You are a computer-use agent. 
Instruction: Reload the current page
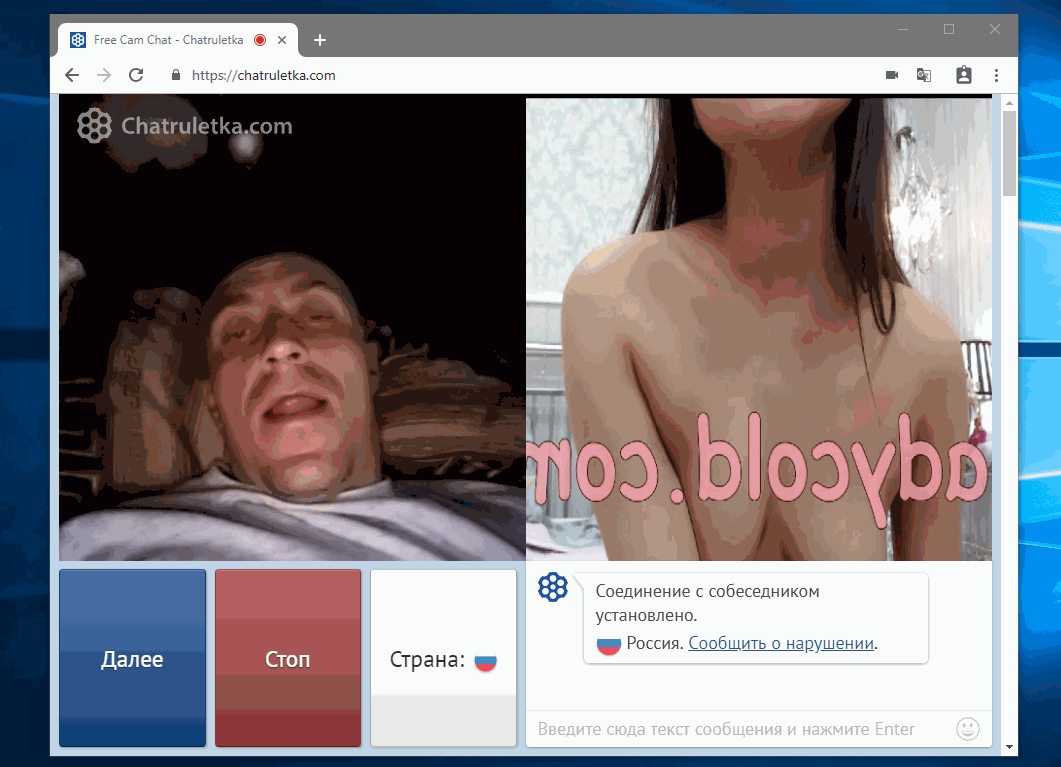click(137, 75)
